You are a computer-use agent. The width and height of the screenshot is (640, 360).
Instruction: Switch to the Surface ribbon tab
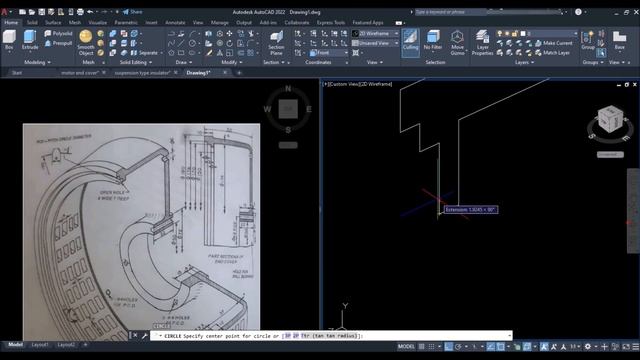[53, 22]
